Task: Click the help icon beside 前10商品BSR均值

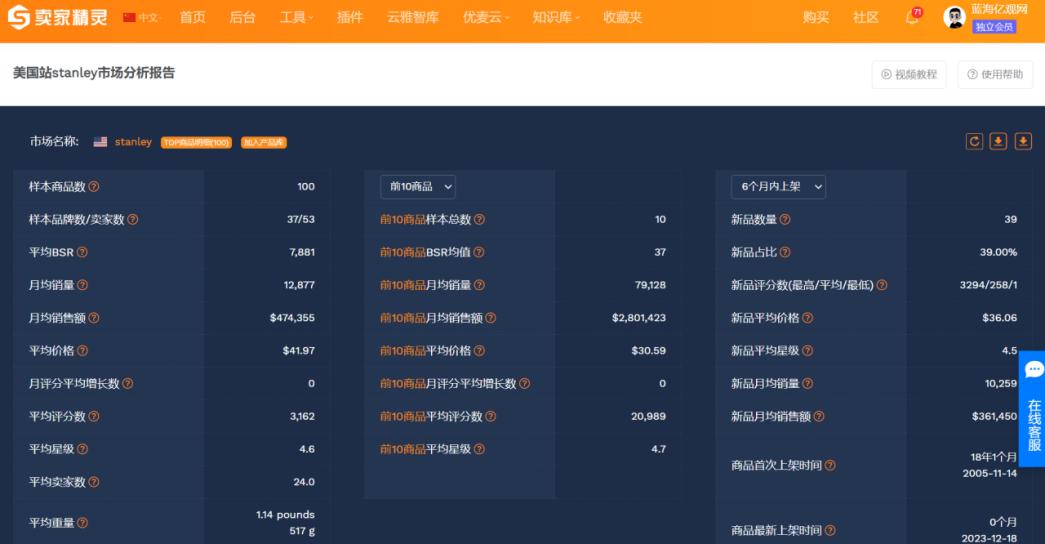Action: pyautogui.click(x=479, y=252)
